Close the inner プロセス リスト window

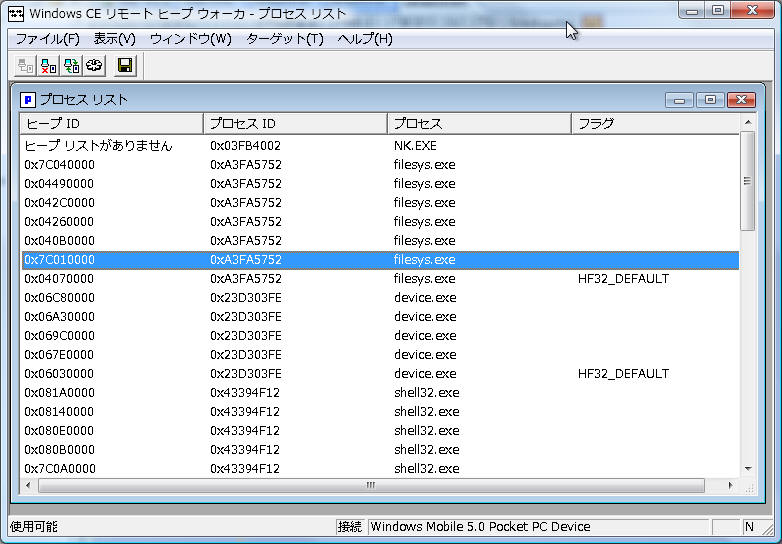pos(741,100)
